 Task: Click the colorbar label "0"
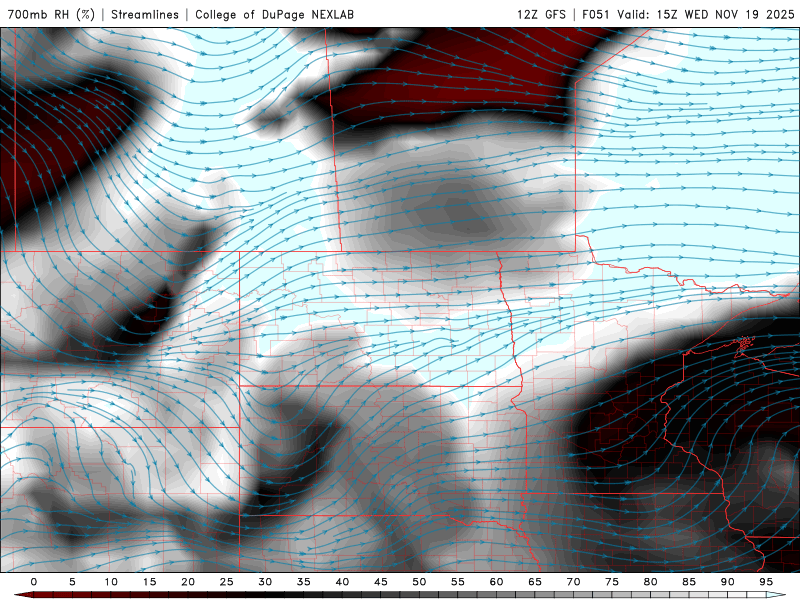pos(34,582)
